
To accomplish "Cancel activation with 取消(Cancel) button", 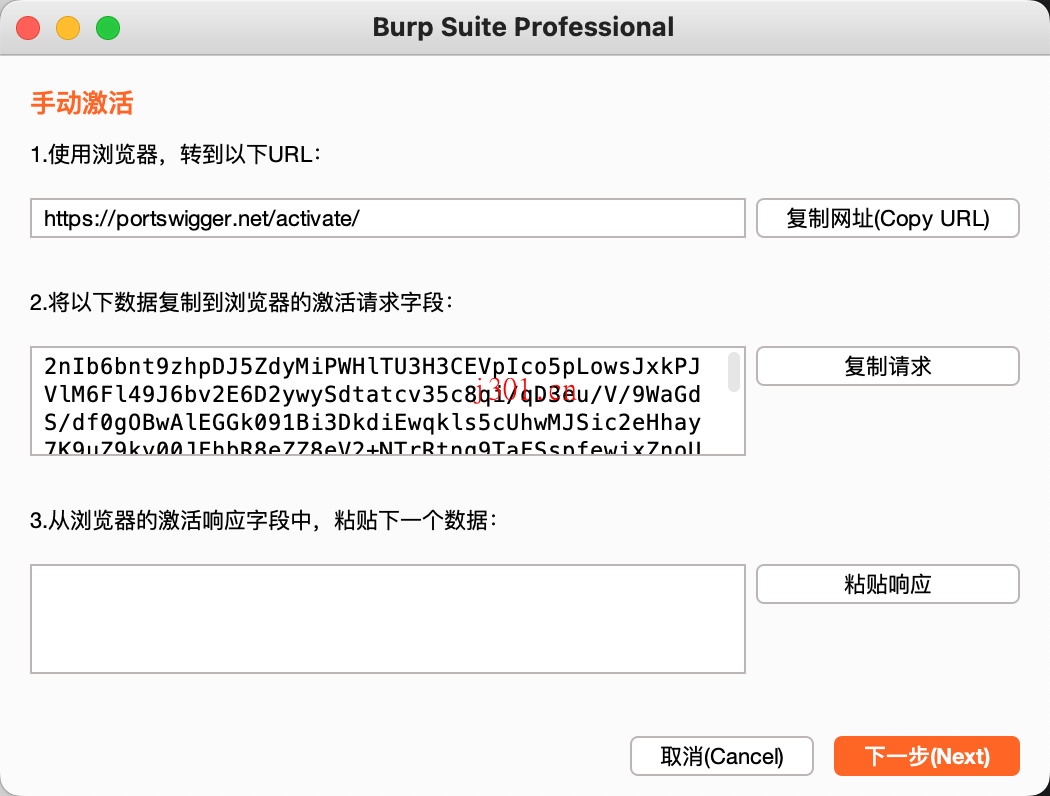I will (x=722, y=757).
